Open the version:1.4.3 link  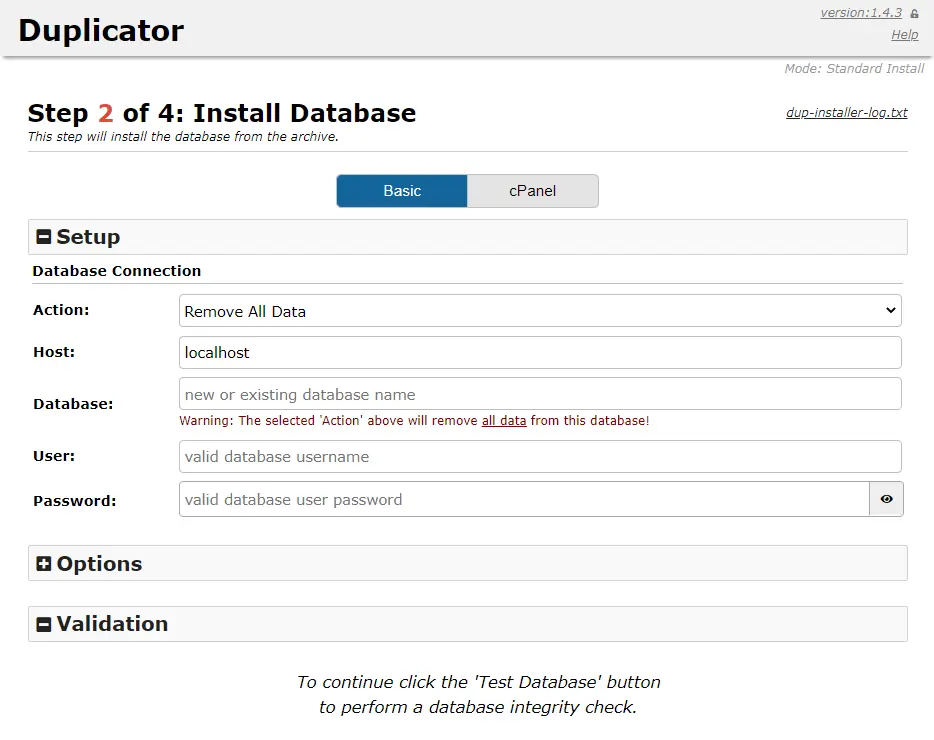(861, 13)
